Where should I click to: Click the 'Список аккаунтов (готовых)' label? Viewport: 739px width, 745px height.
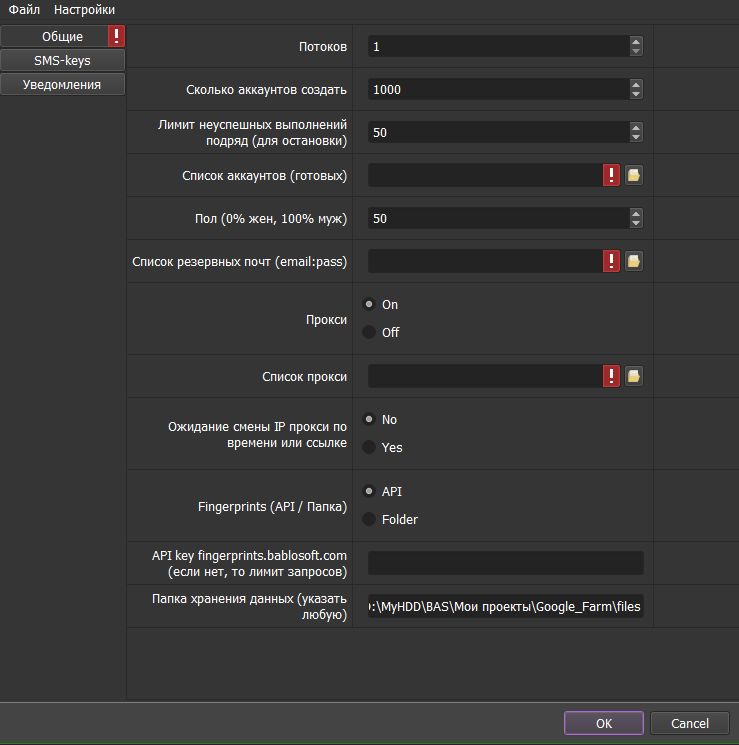click(x=265, y=176)
